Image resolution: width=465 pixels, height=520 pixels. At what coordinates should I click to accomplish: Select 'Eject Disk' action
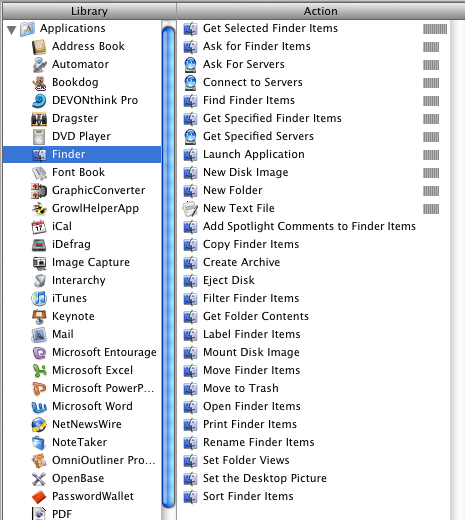tap(229, 280)
